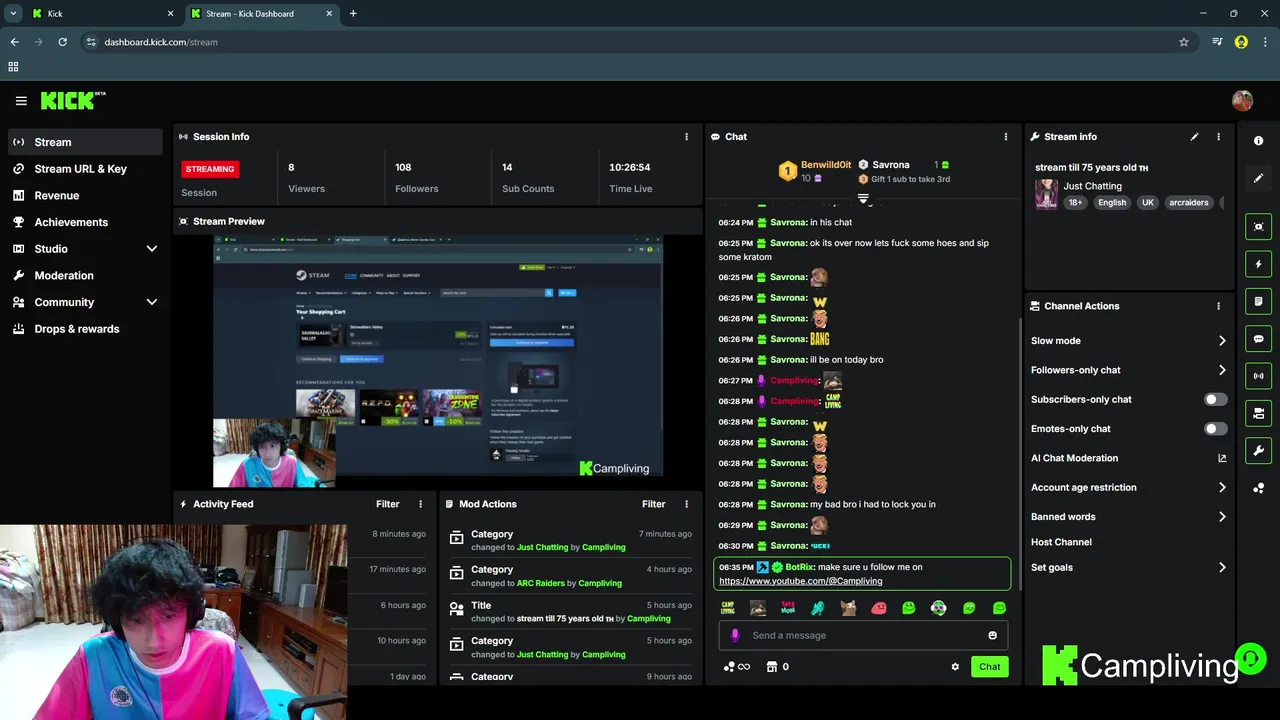The width and height of the screenshot is (1280, 720).
Task: Click the info icon in right sidebar
Action: pyautogui.click(x=1258, y=141)
